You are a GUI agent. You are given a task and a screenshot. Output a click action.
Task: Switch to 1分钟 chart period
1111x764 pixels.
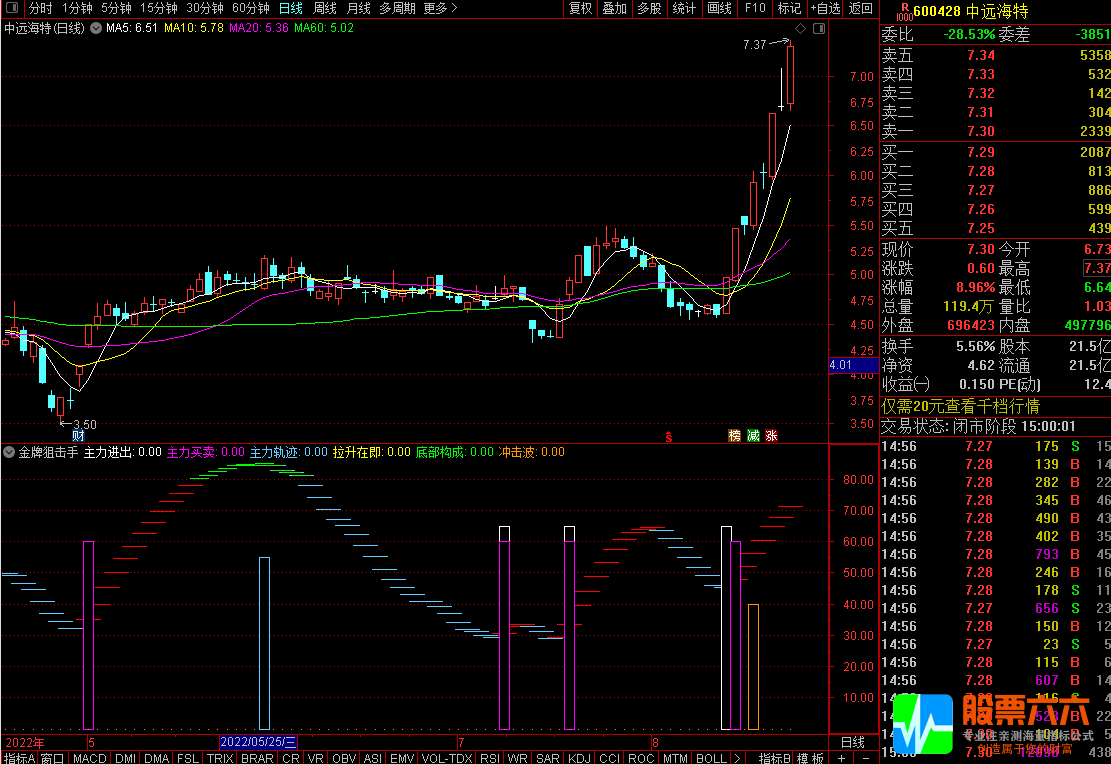77,8
